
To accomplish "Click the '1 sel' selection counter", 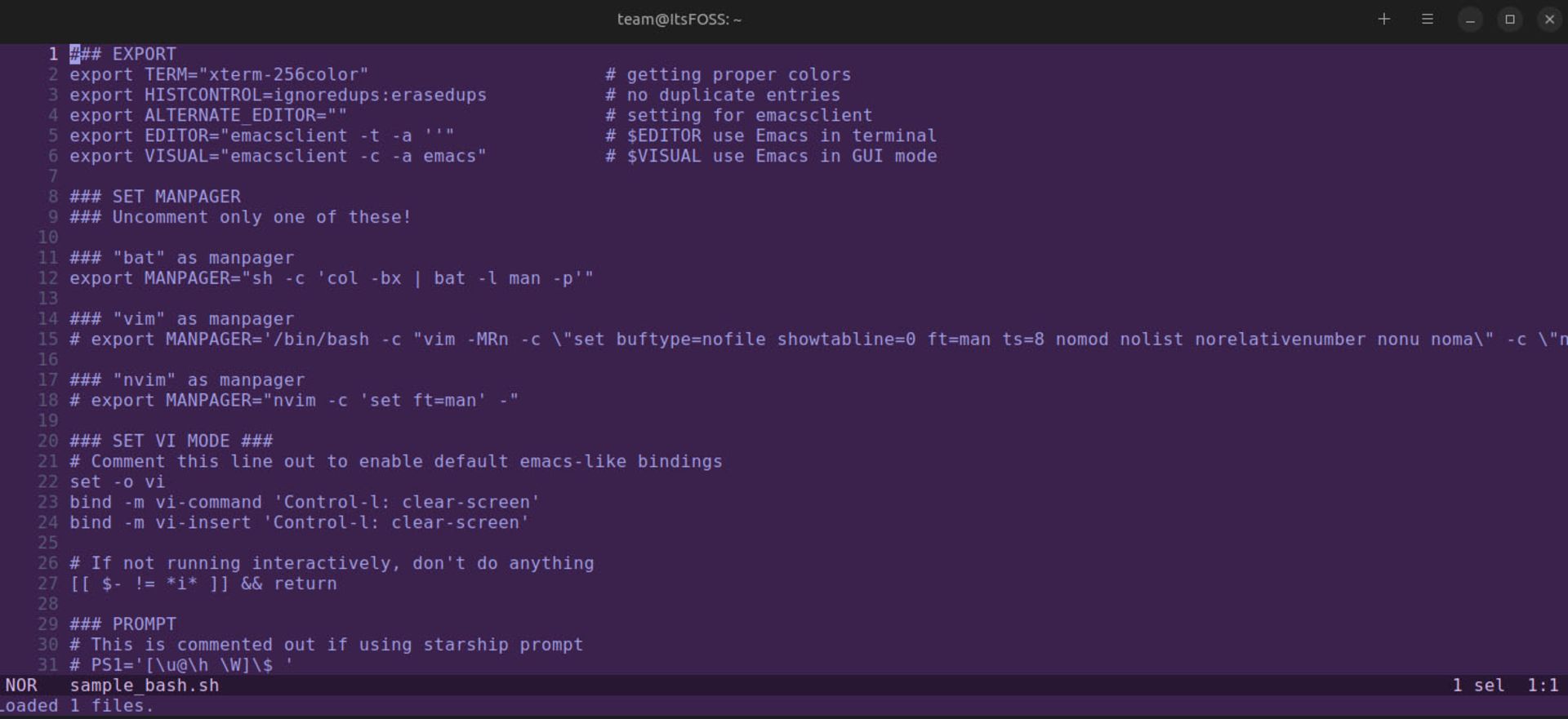I will [x=1477, y=686].
